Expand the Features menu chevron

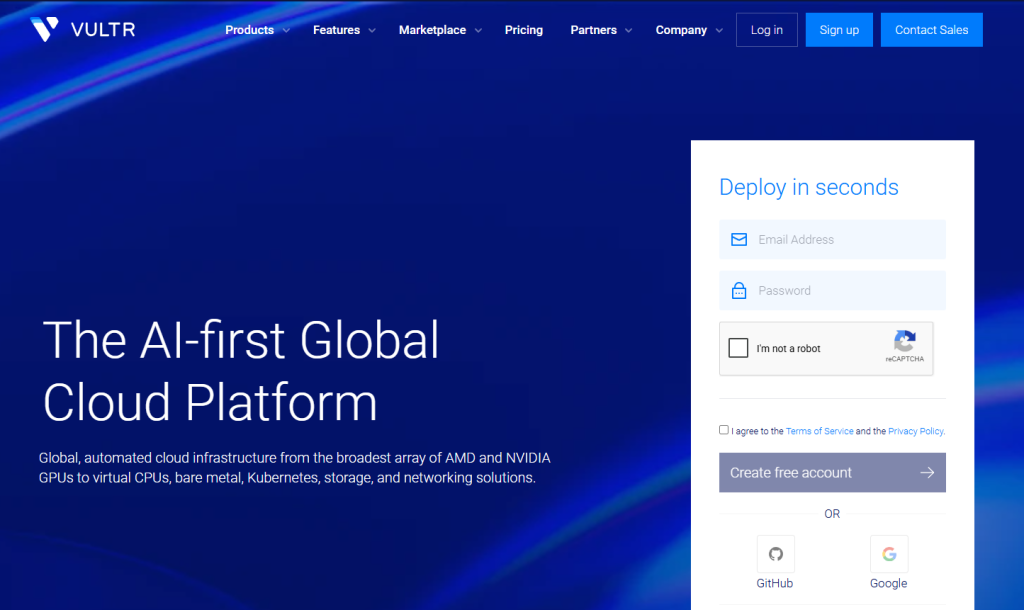point(372,31)
